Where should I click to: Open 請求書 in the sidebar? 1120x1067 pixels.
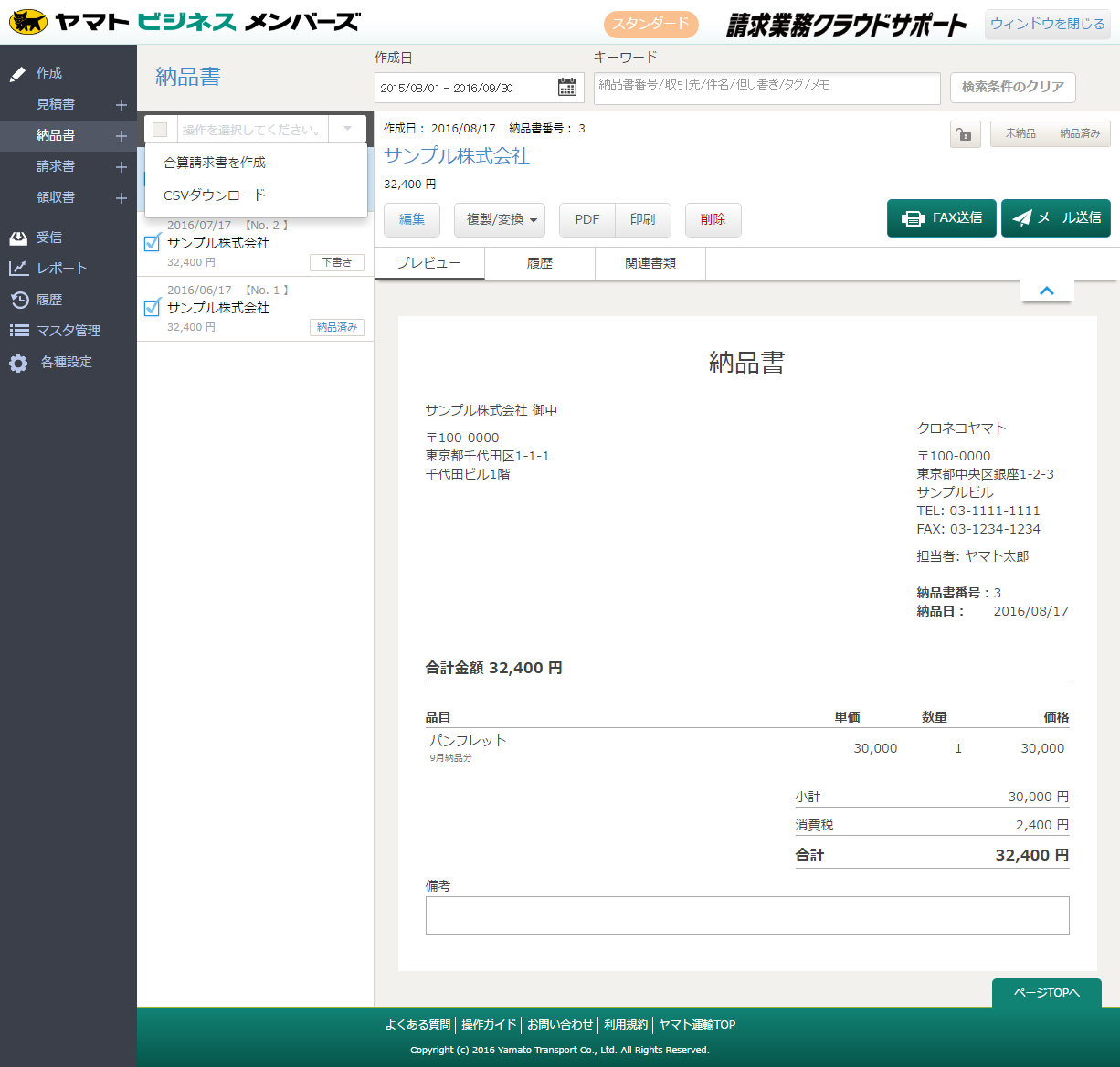(56, 167)
